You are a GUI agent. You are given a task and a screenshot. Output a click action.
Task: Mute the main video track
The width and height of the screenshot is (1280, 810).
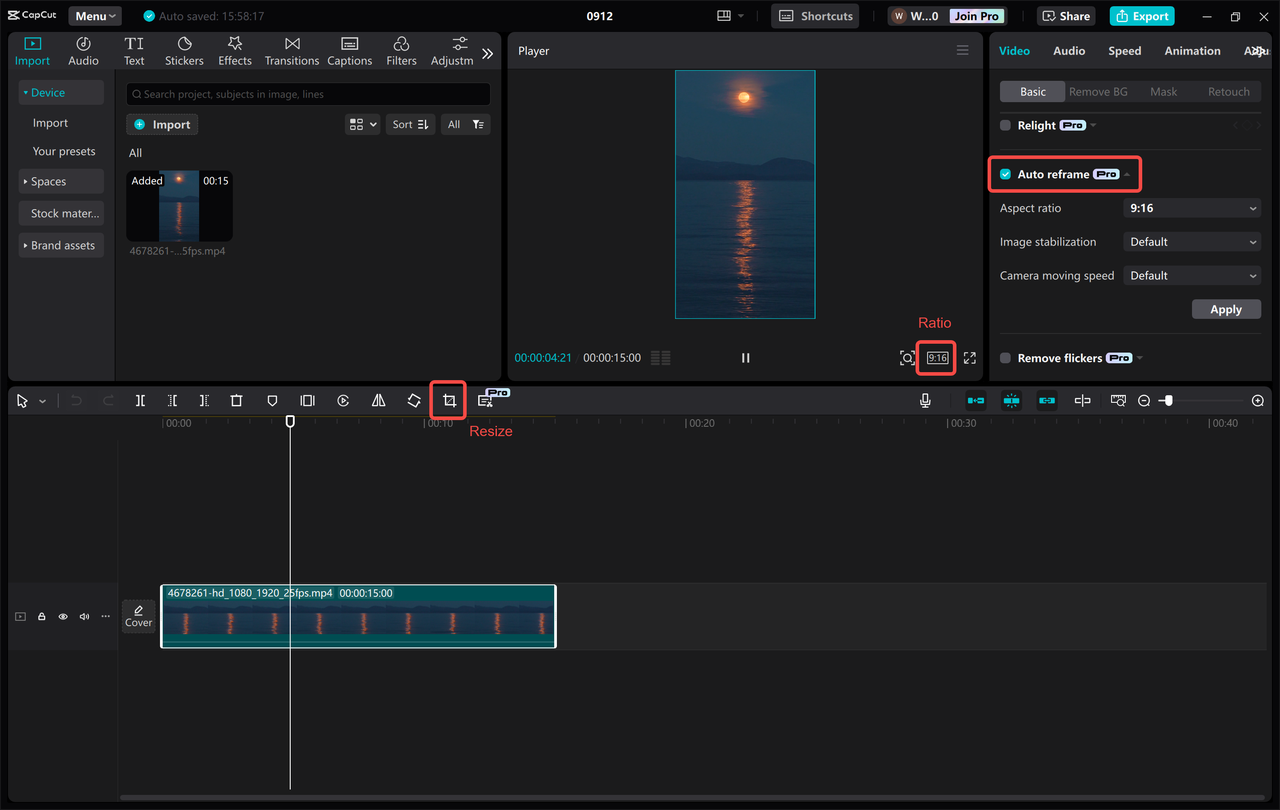tap(84, 616)
